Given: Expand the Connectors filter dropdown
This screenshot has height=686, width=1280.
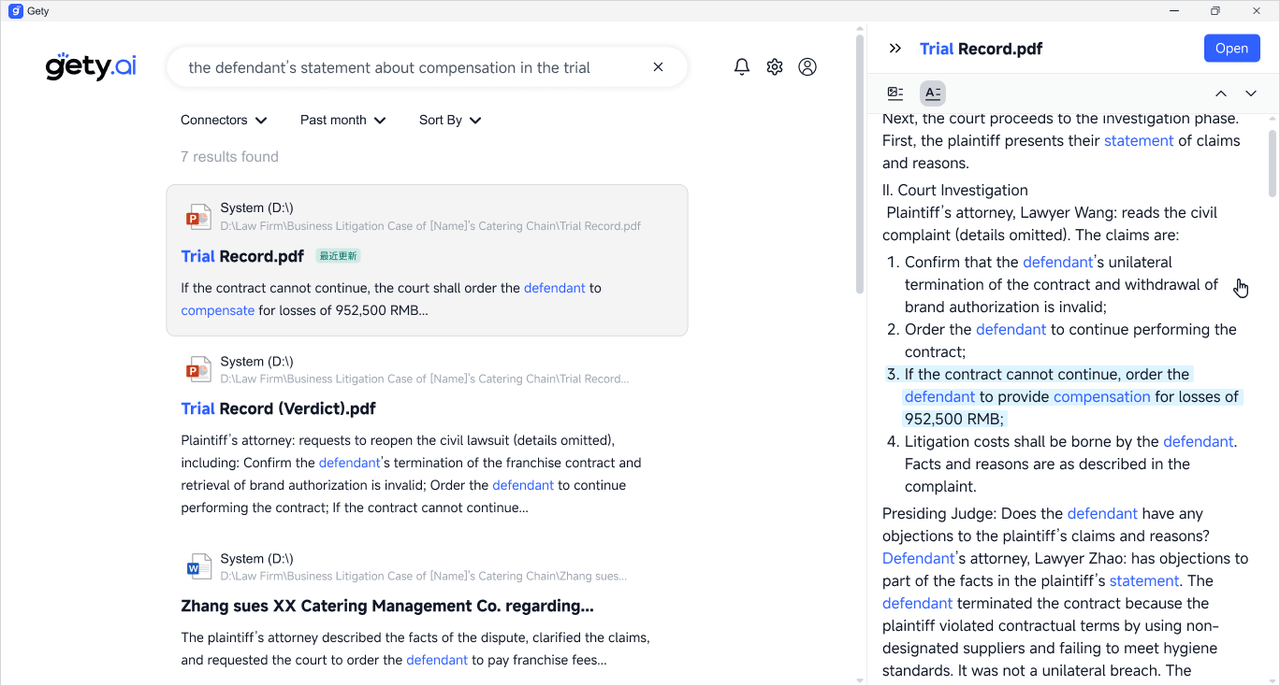Looking at the screenshot, I should pos(224,120).
